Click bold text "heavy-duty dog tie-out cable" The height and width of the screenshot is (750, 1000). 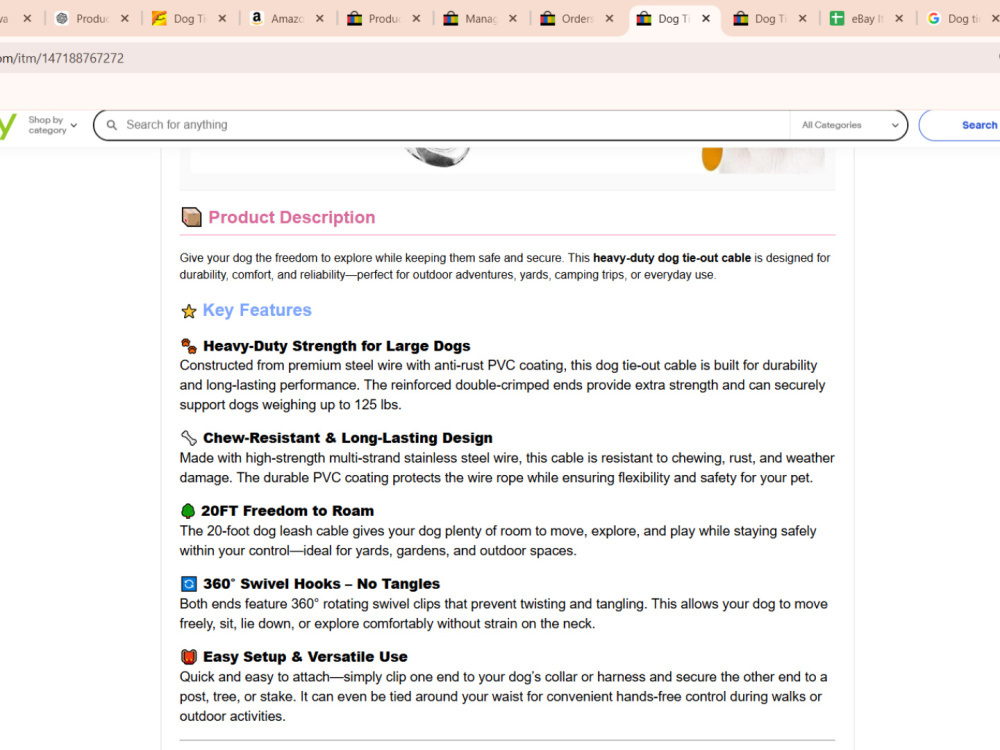pyautogui.click(x=672, y=258)
